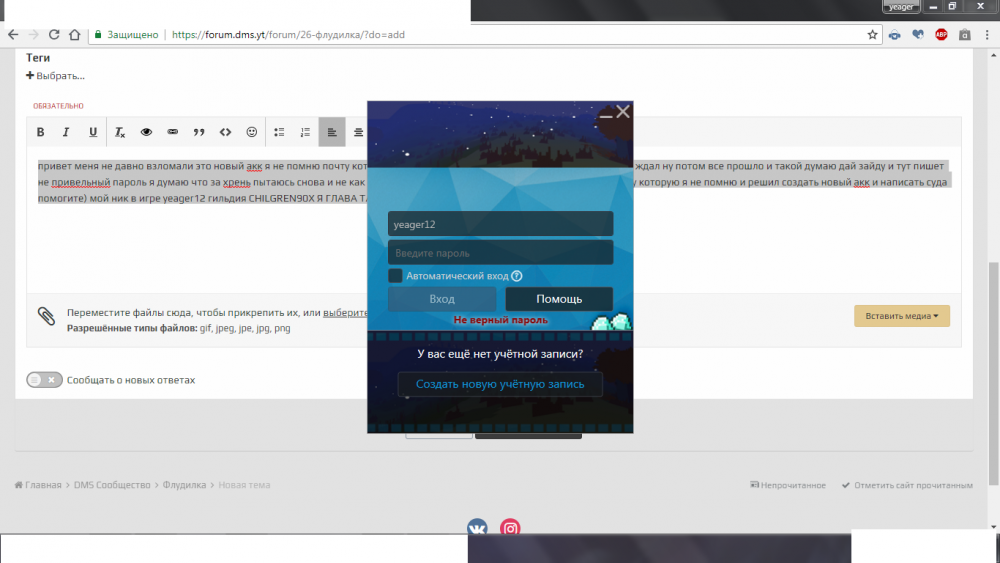The height and width of the screenshot is (563, 1000).
Task: Bookmark this page with the star
Action: pos(872,34)
